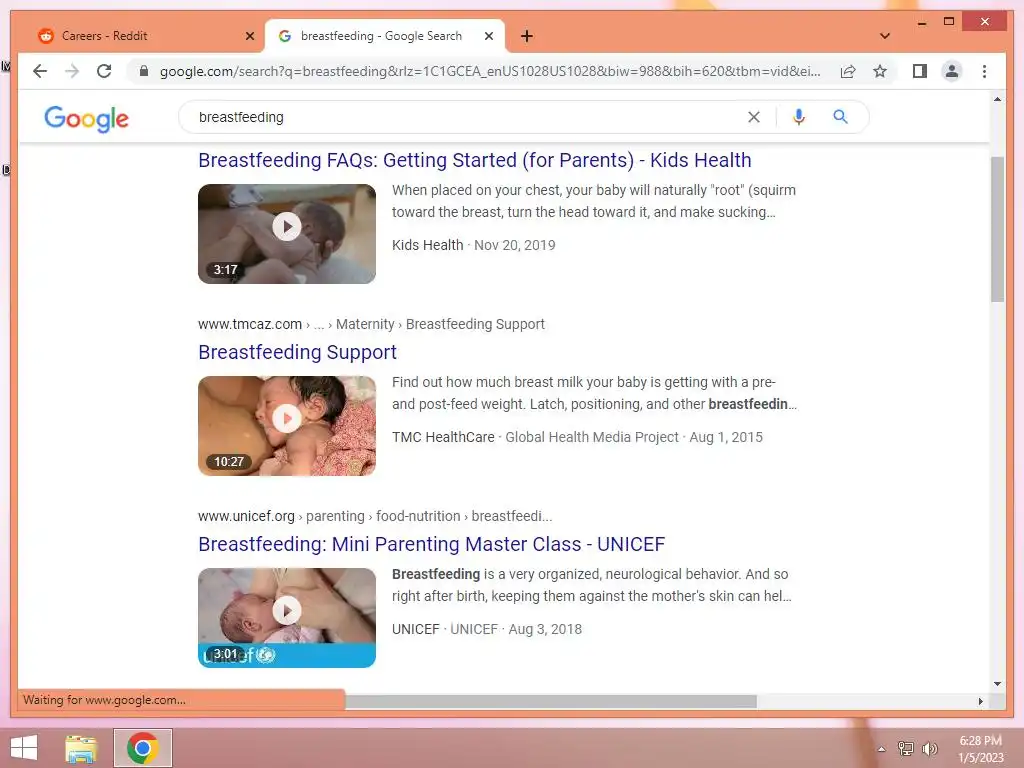Click into the breastfeeding search field

pos(464,117)
